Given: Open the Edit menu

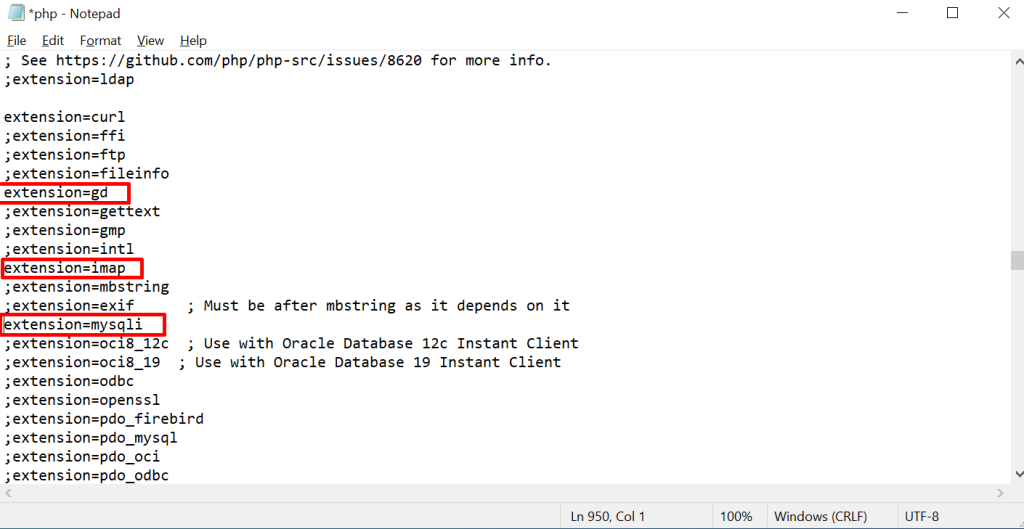Looking at the screenshot, I should click(x=53, y=41).
